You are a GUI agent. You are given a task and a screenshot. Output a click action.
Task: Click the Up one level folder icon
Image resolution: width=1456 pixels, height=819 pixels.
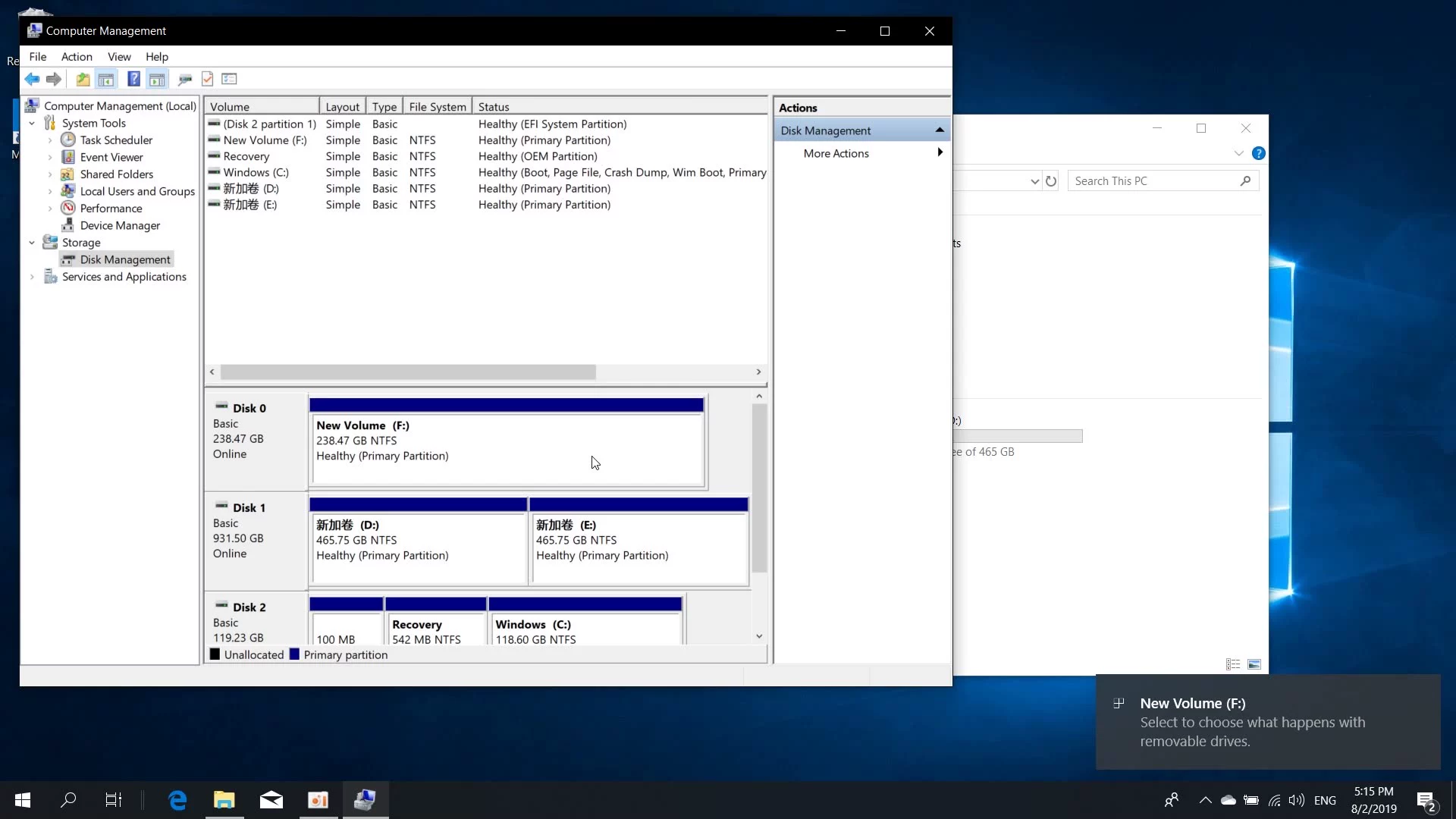(x=83, y=79)
